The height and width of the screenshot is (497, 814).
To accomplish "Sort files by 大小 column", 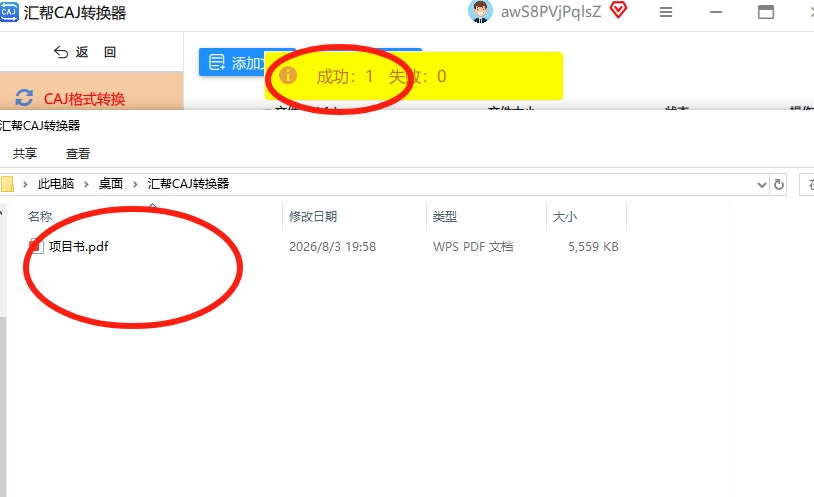I will tap(565, 217).
